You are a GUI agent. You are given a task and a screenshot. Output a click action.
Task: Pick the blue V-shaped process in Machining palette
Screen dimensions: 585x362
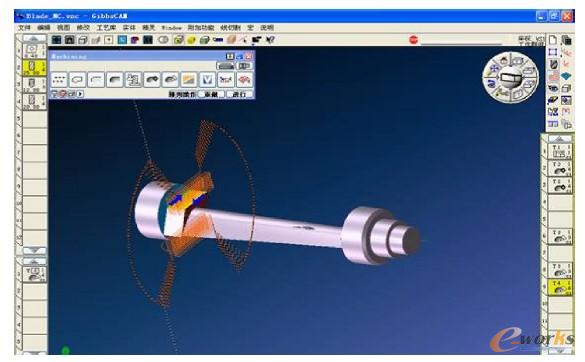[x=207, y=79]
